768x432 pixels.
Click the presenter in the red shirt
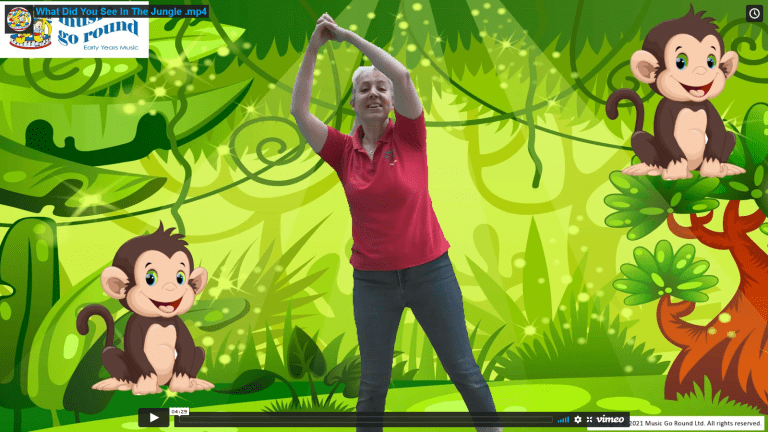pyautogui.click(x=391, y=200)
